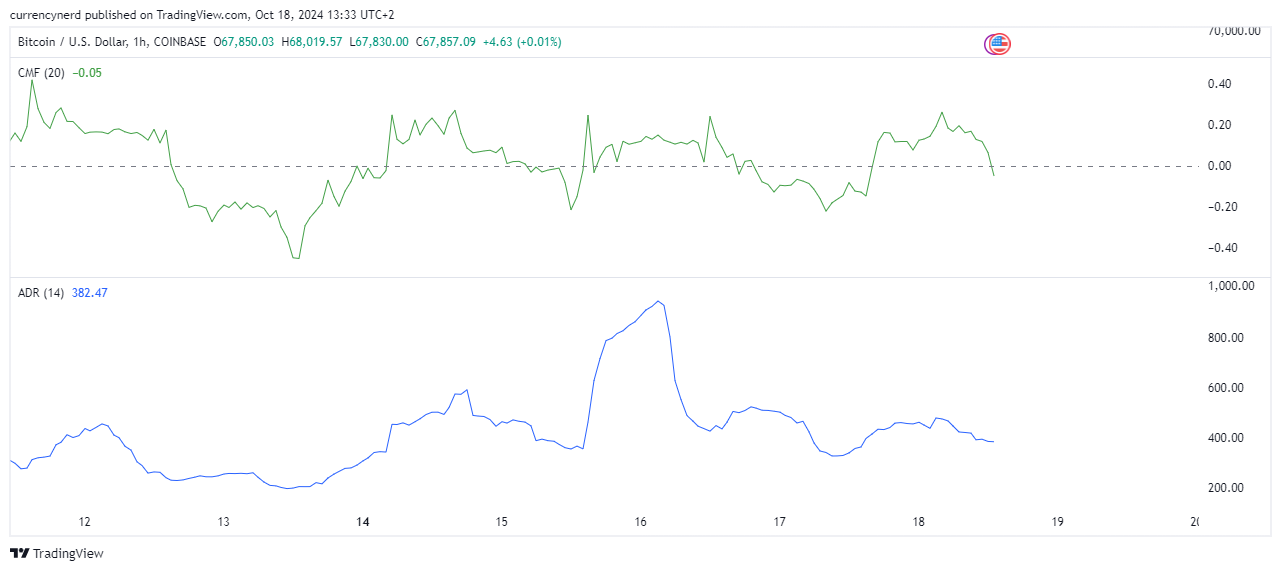
Task: Click the 800.00 ADR scale label
Action: [1225, 338]
